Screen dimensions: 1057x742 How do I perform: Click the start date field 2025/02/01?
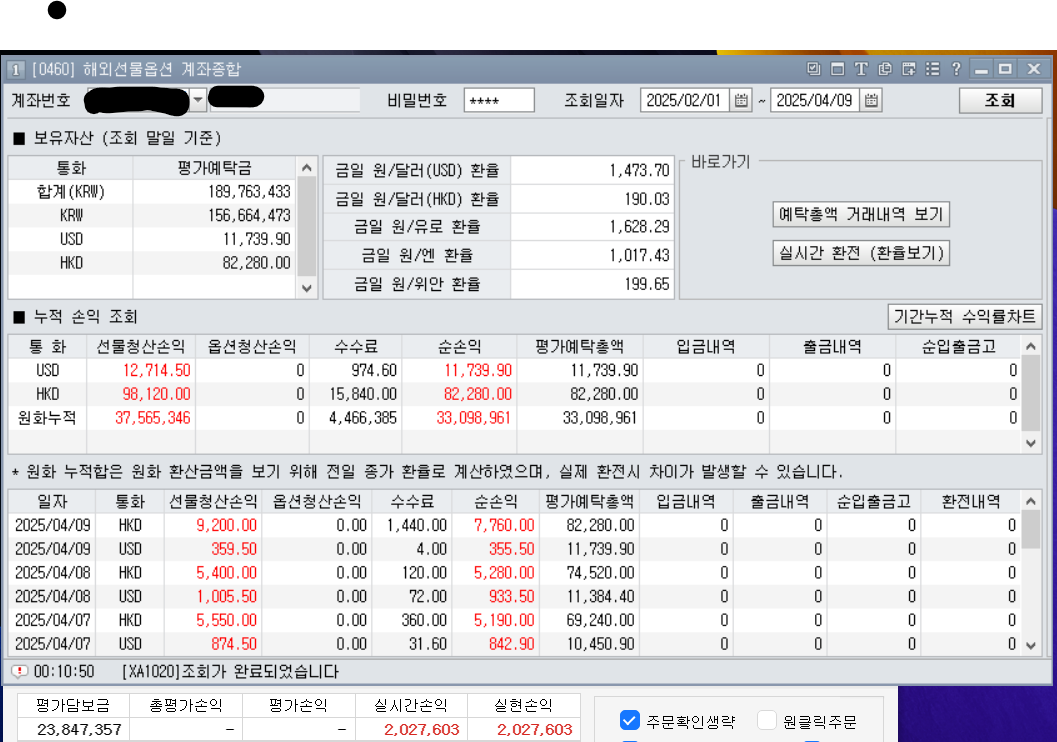click(x=684, y=100)
